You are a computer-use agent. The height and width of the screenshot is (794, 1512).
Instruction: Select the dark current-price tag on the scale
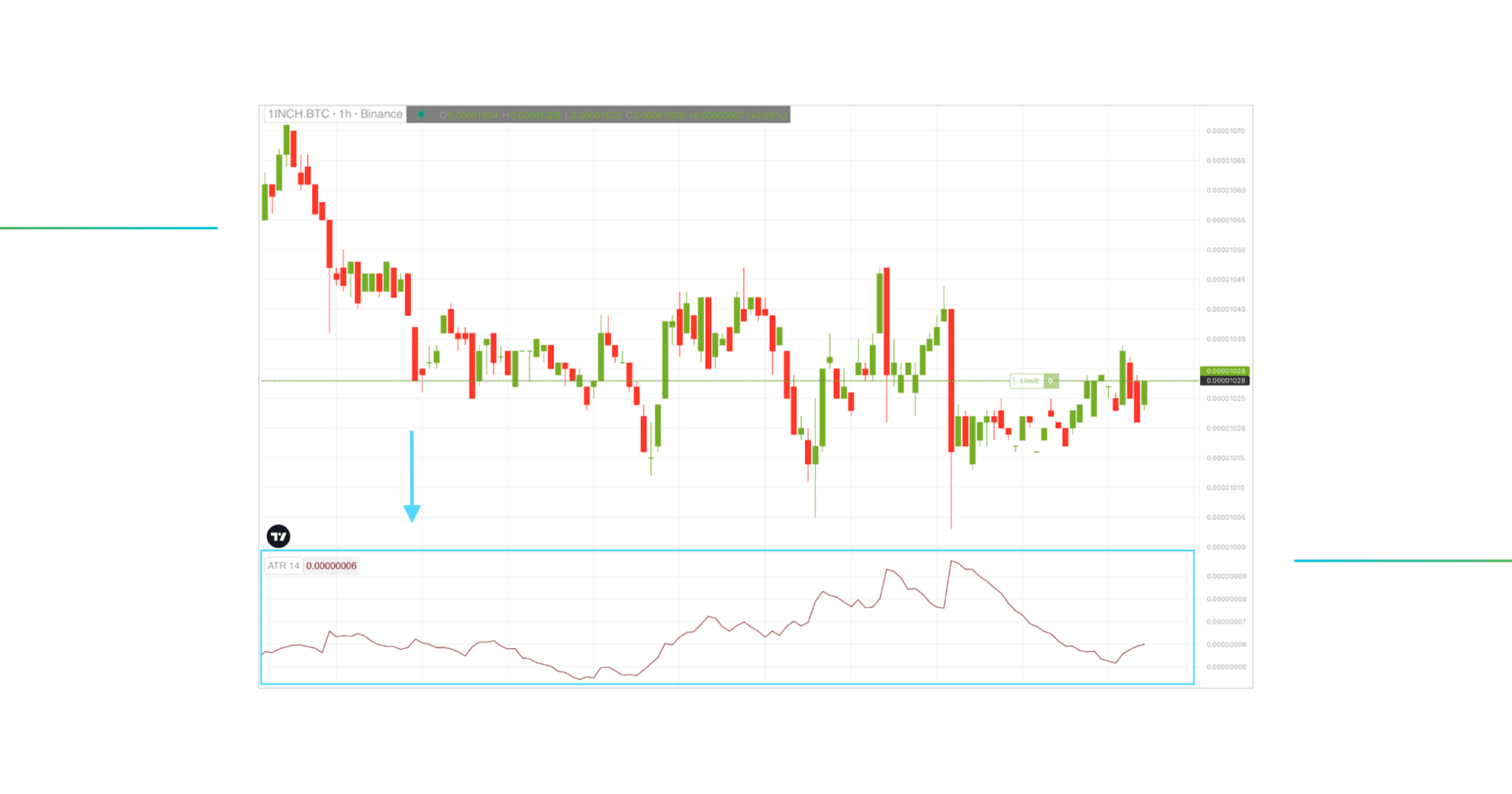tap(1224, 380)
